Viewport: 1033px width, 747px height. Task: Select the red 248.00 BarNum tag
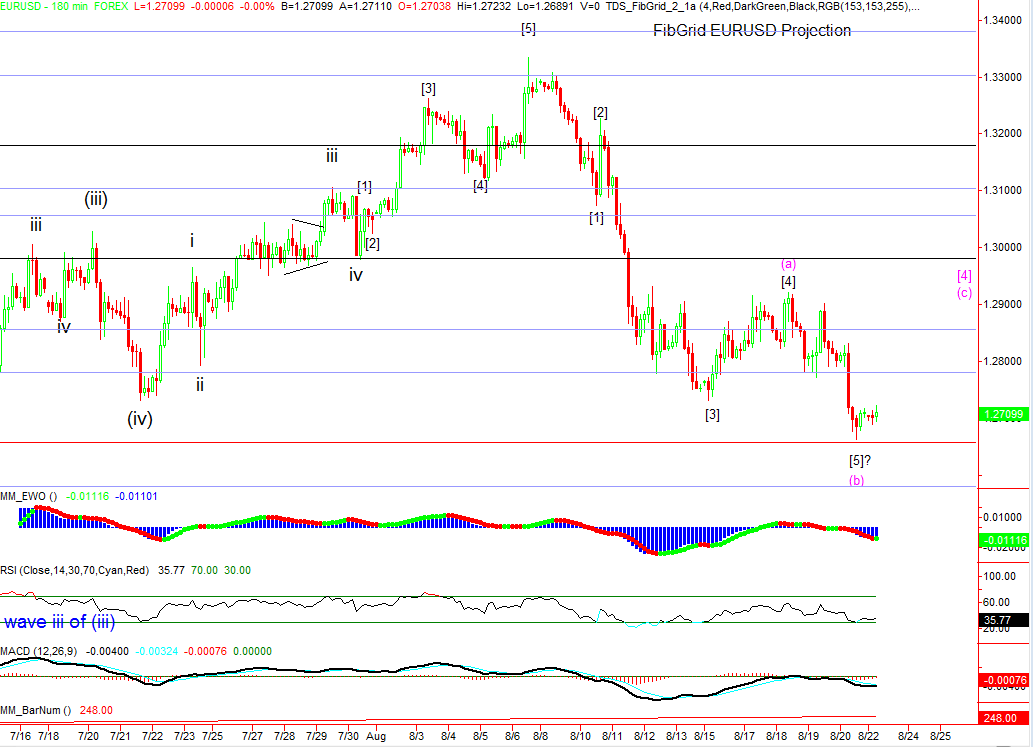[x=1003, y=718]
